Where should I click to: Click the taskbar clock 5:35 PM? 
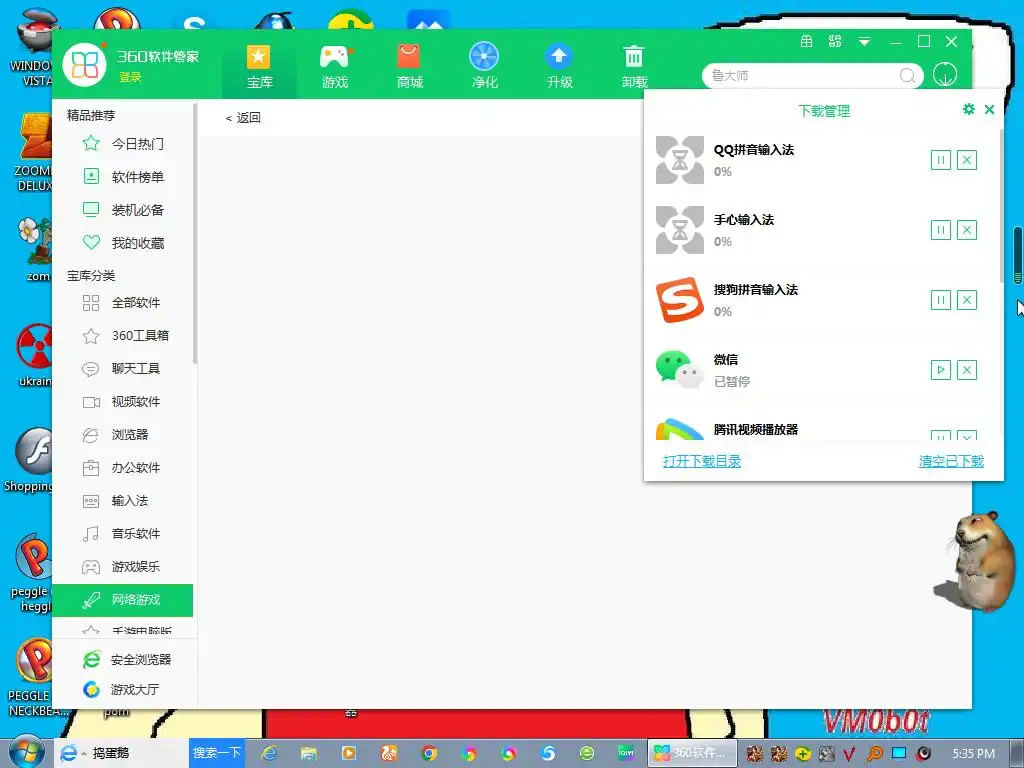pos(973,753)
